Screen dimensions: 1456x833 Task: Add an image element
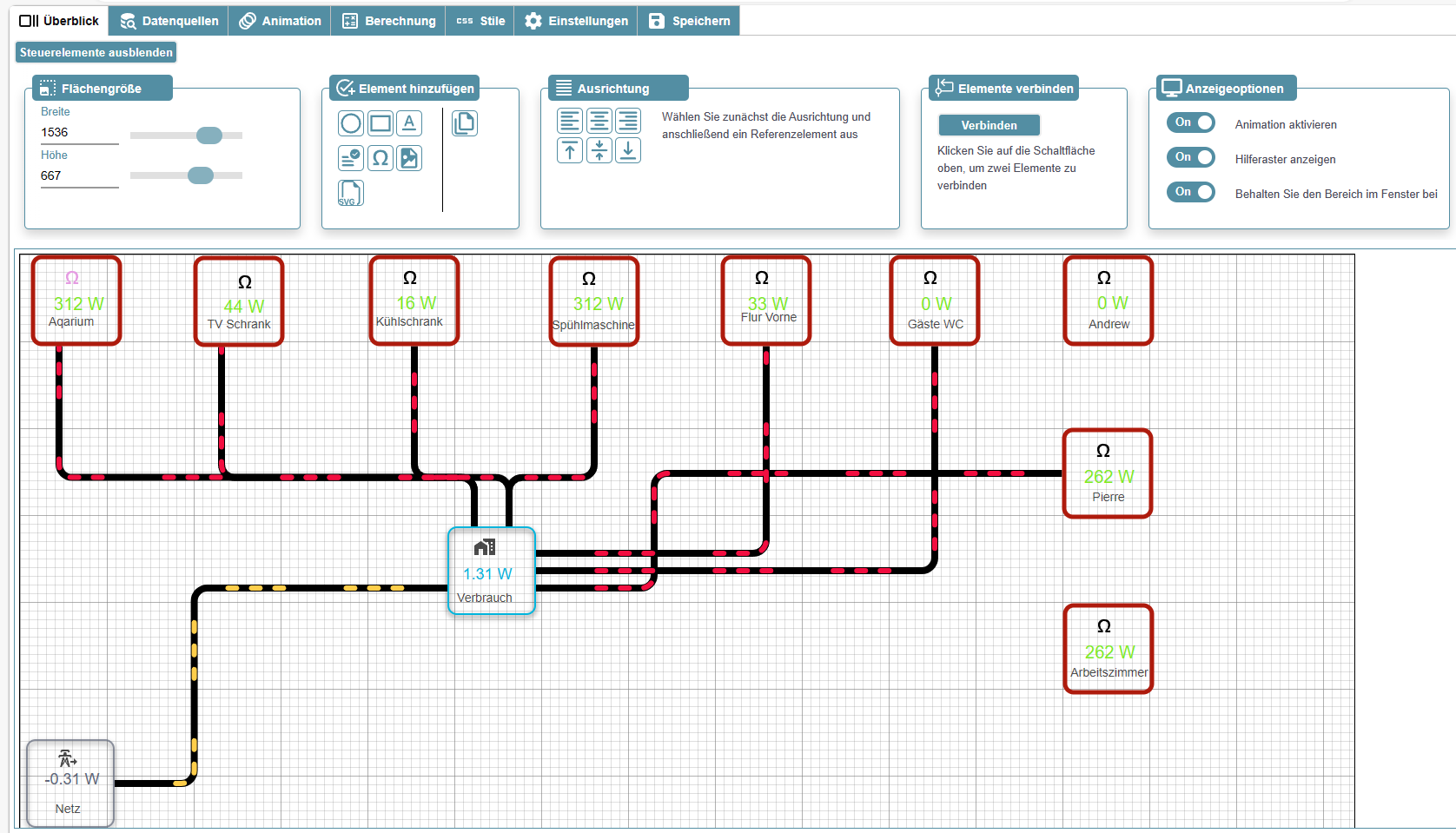(x=409, y=158)
